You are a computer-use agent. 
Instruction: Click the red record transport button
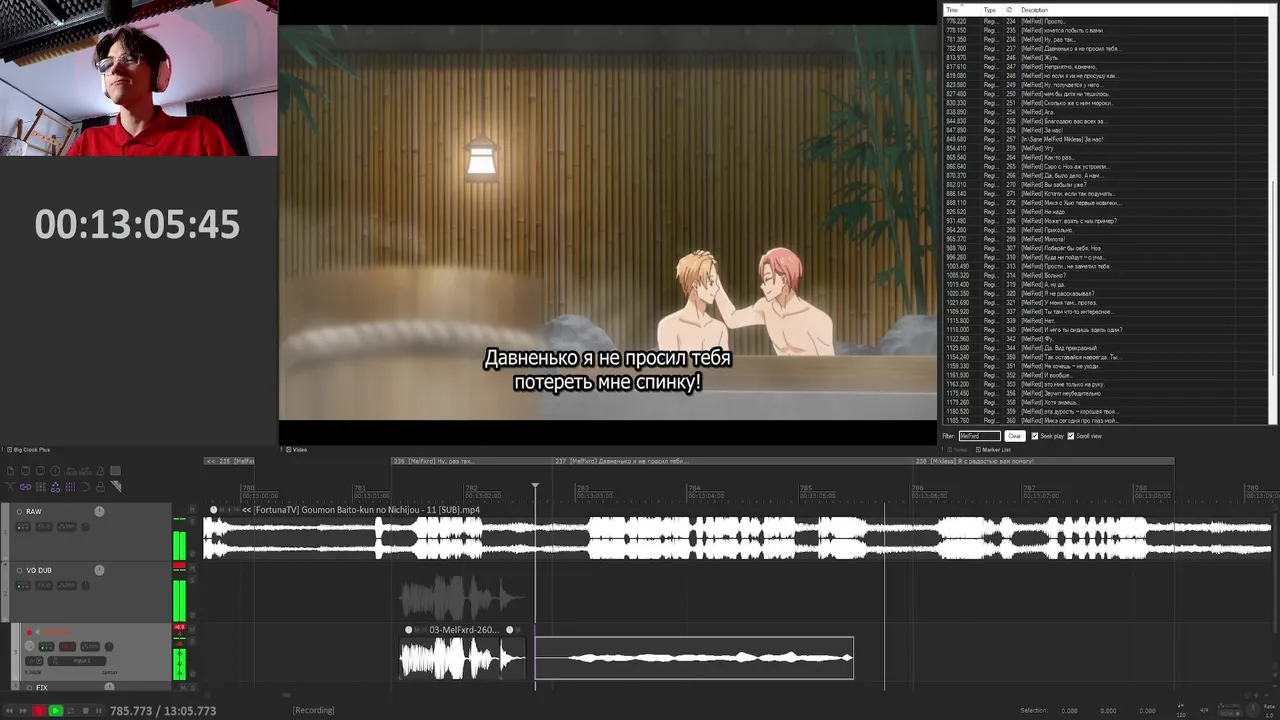coord(40,711)
